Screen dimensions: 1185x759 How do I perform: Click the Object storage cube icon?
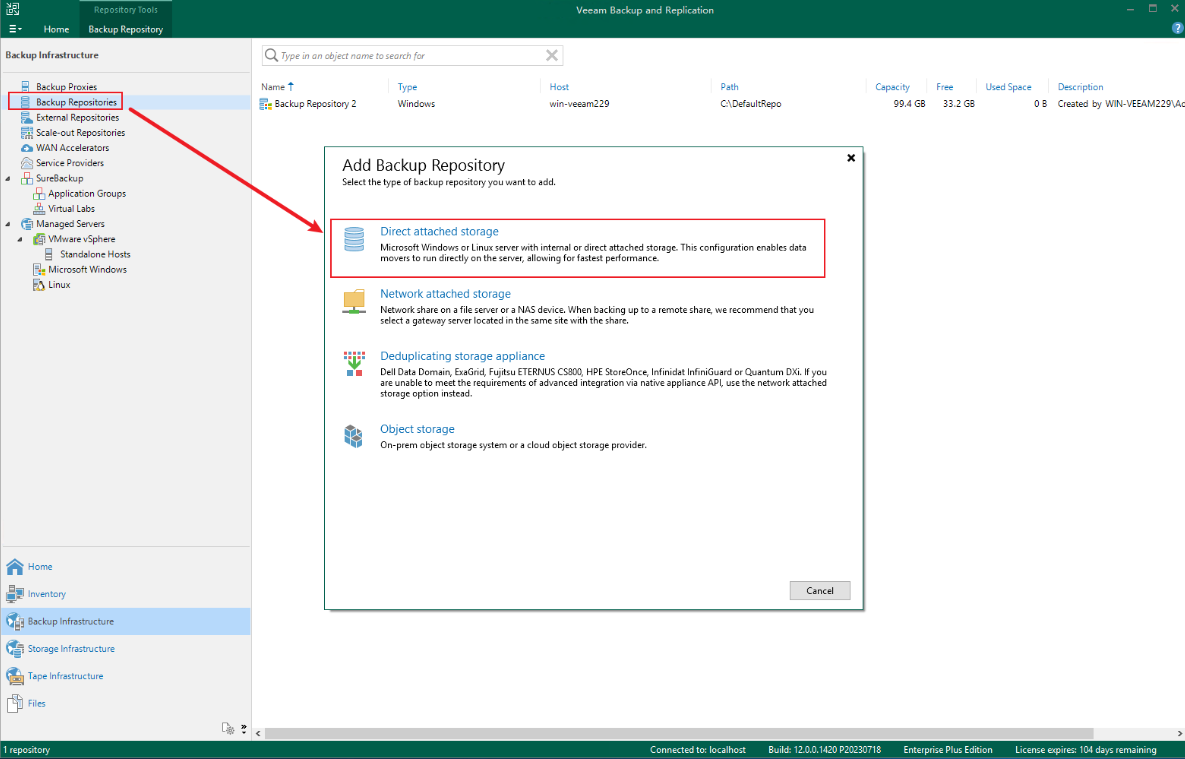(x=354, y=435)
